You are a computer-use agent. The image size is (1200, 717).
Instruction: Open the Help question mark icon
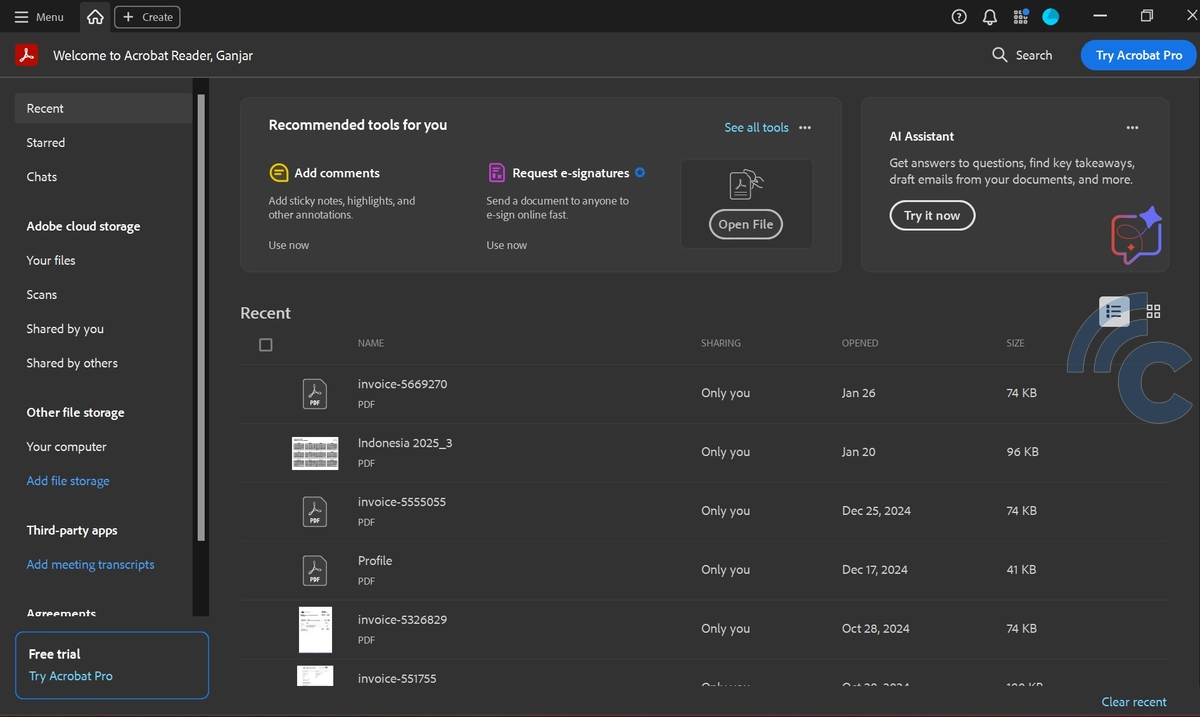[x=959, y=17]
